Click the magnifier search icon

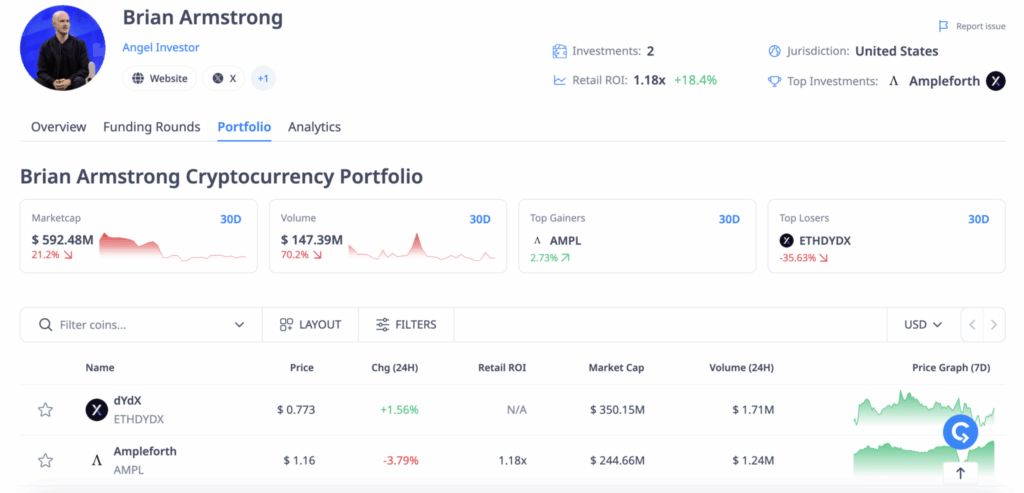(45, 325)
